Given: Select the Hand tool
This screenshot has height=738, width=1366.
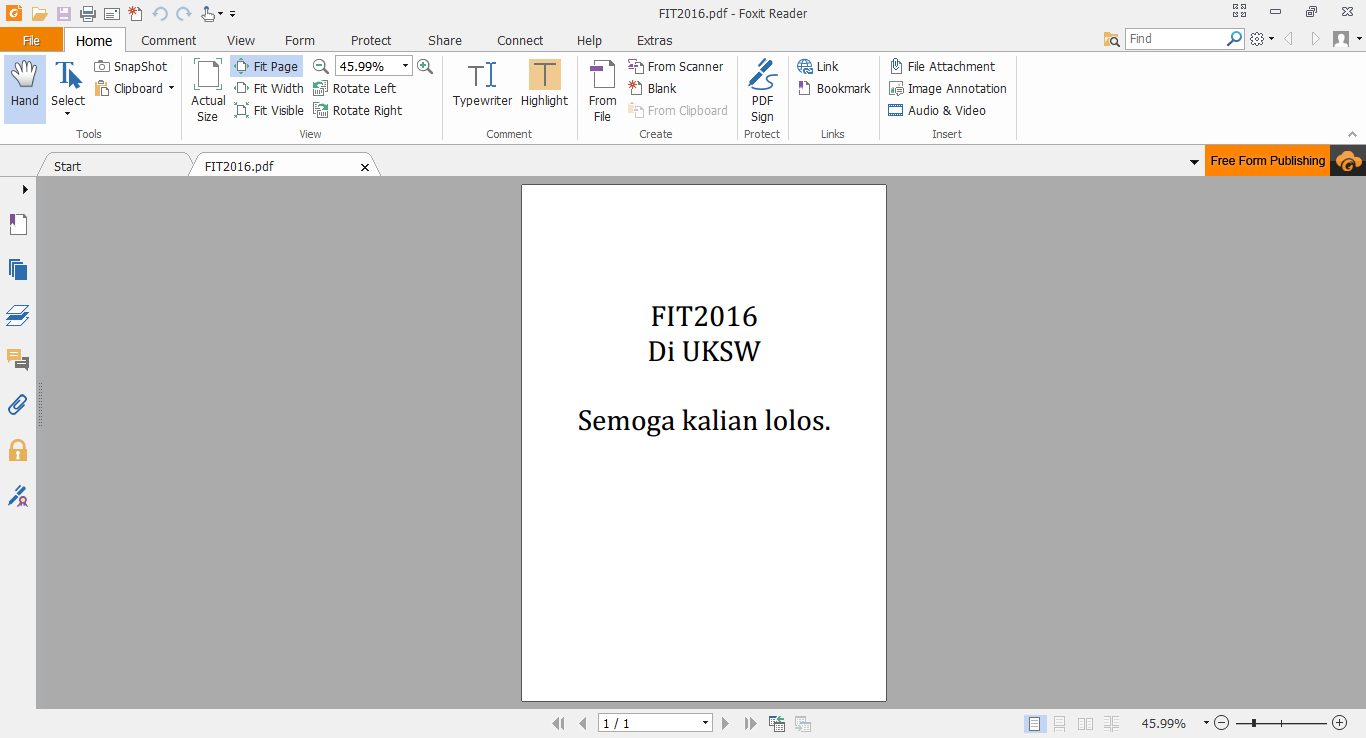Looking at the screenshot, I should pos(25,89).
